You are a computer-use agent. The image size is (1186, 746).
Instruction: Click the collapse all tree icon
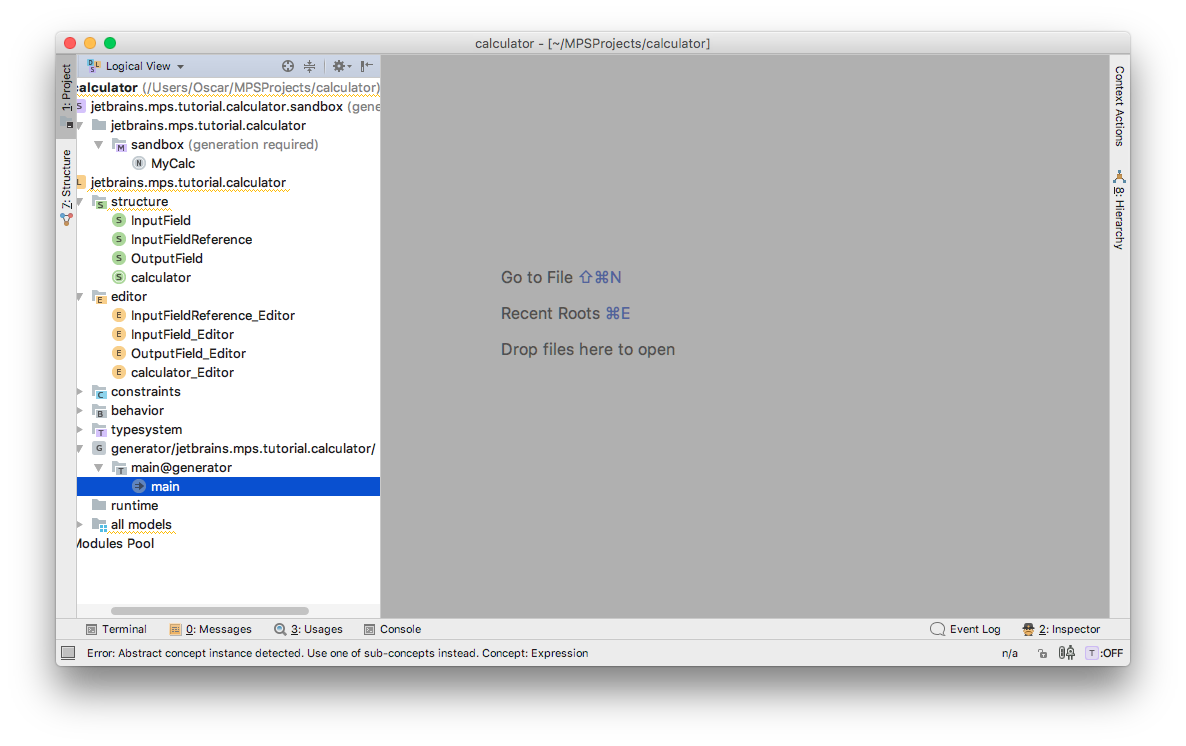coord(309,67)
